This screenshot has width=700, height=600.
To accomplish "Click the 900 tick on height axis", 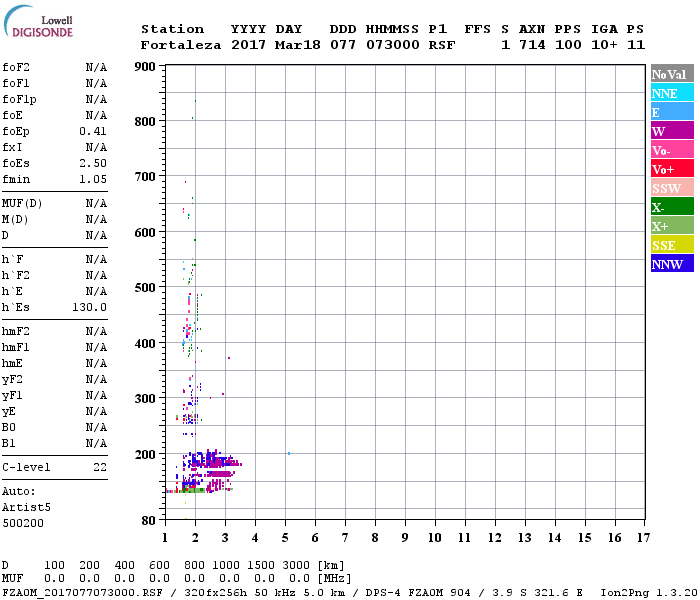I will [x=145, y=67].
